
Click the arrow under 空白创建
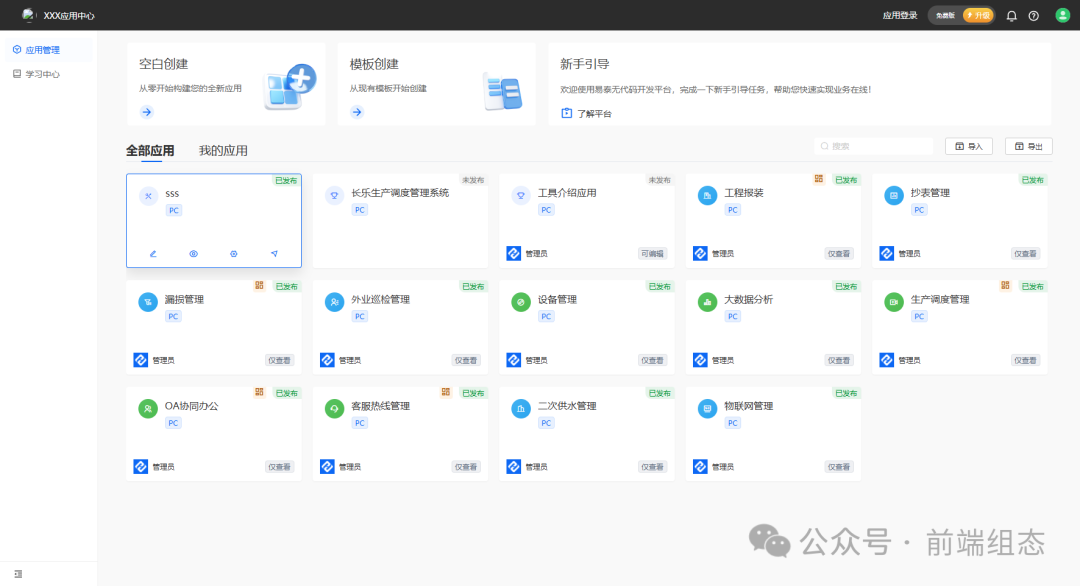pos(147,112)
